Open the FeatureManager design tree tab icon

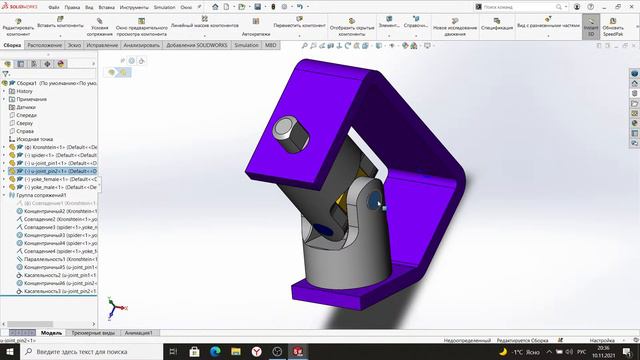[7, 64]
